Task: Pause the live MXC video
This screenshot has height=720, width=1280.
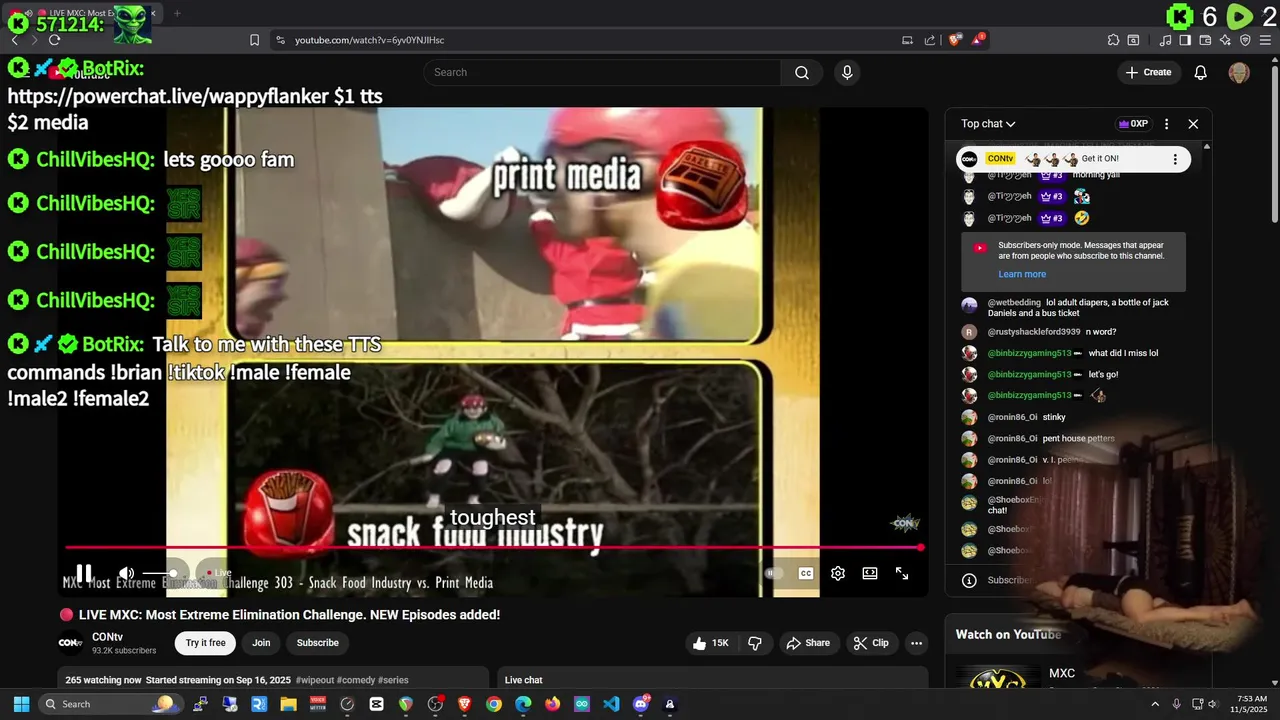Action: [84, 573]
